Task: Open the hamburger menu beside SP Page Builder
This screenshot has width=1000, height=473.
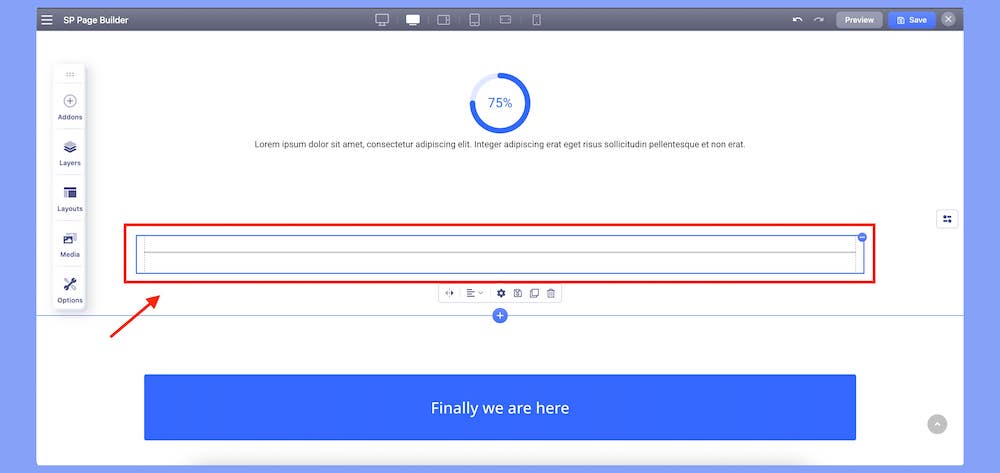Action: pos(47,20)
